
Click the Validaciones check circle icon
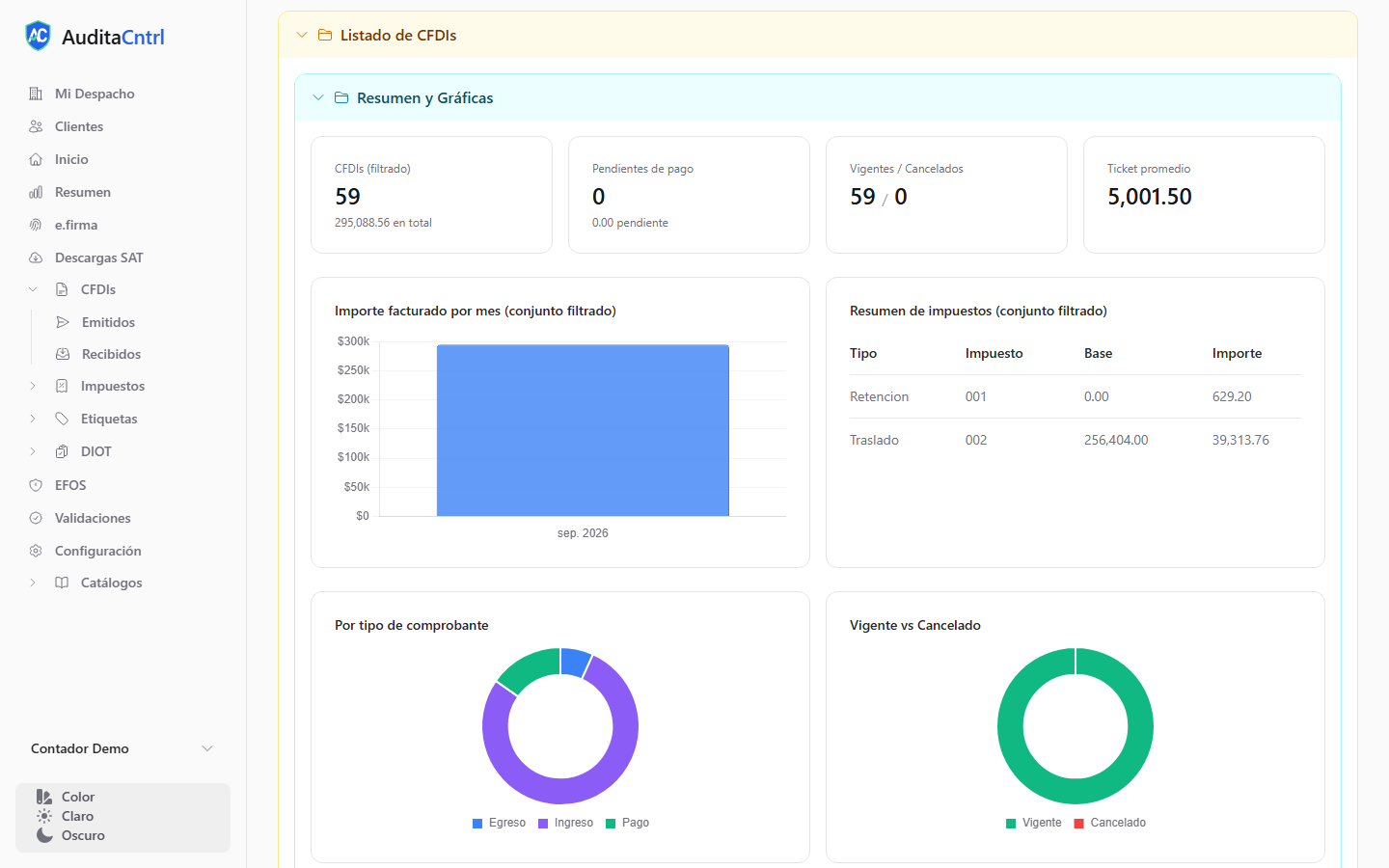[x=36, y=518]
